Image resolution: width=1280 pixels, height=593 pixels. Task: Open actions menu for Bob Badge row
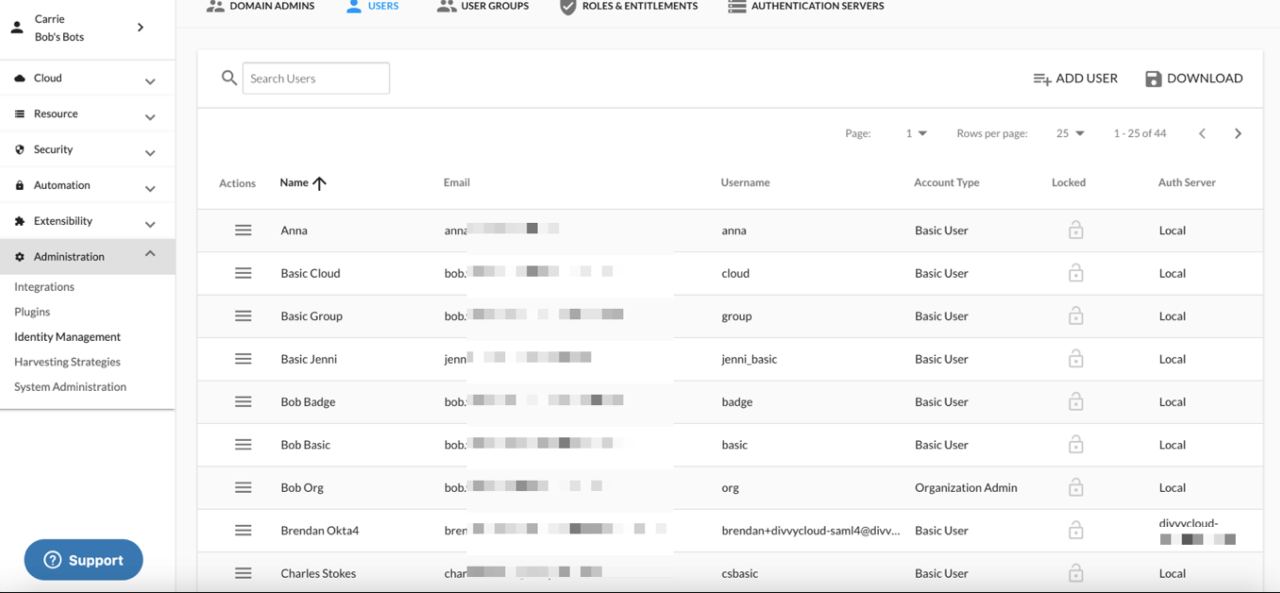(x=243, y=402)
